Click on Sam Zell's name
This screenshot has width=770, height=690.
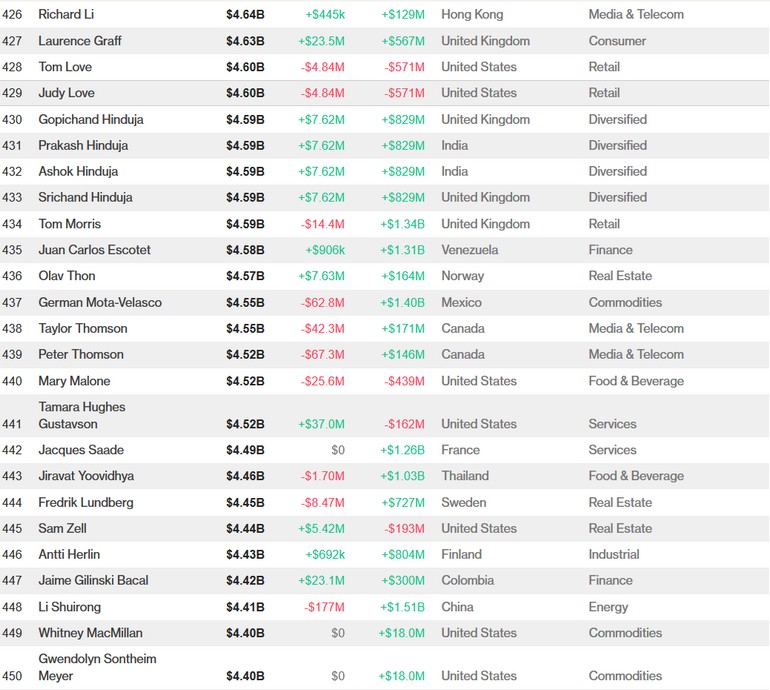(66, 528)
